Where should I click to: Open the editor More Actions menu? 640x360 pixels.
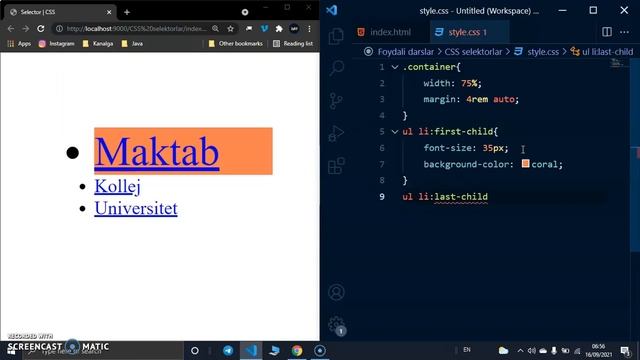pos(624,32)
